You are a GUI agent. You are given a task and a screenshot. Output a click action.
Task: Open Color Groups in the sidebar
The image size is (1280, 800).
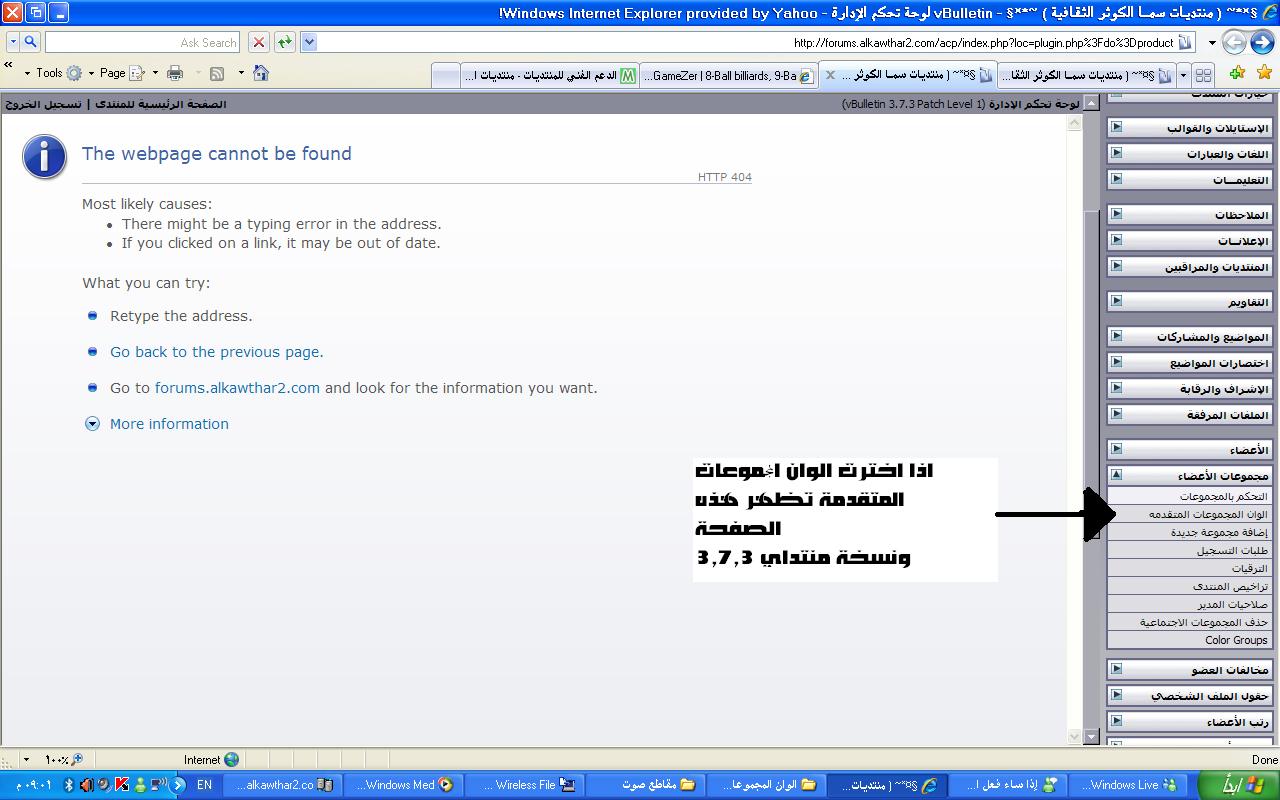point(1236,640)
